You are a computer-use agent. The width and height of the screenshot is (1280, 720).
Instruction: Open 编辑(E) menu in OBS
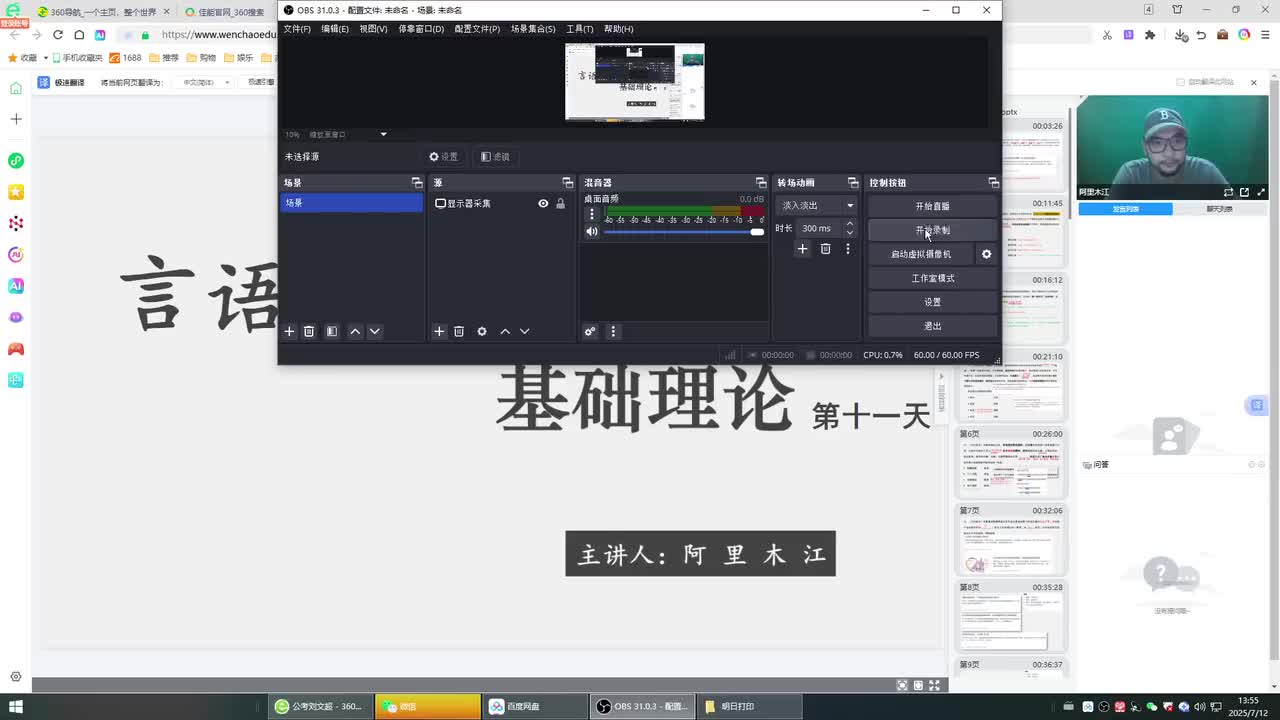335,29
